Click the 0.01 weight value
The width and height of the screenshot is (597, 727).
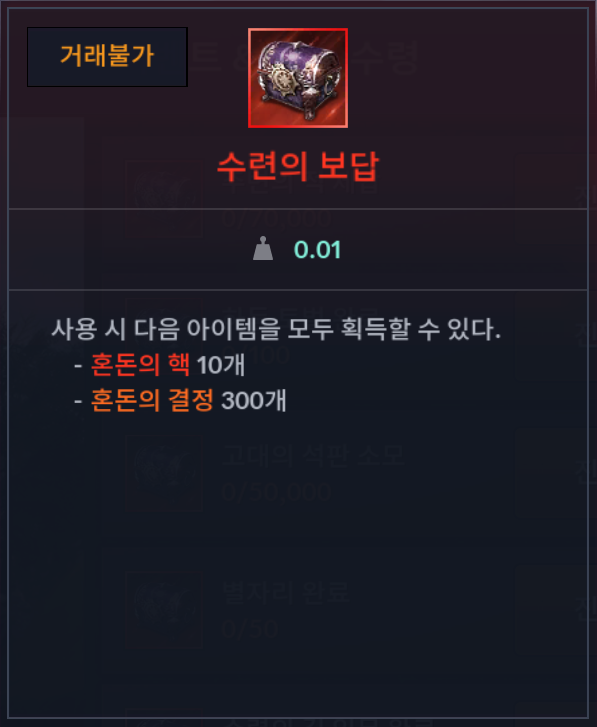[318, 250]
